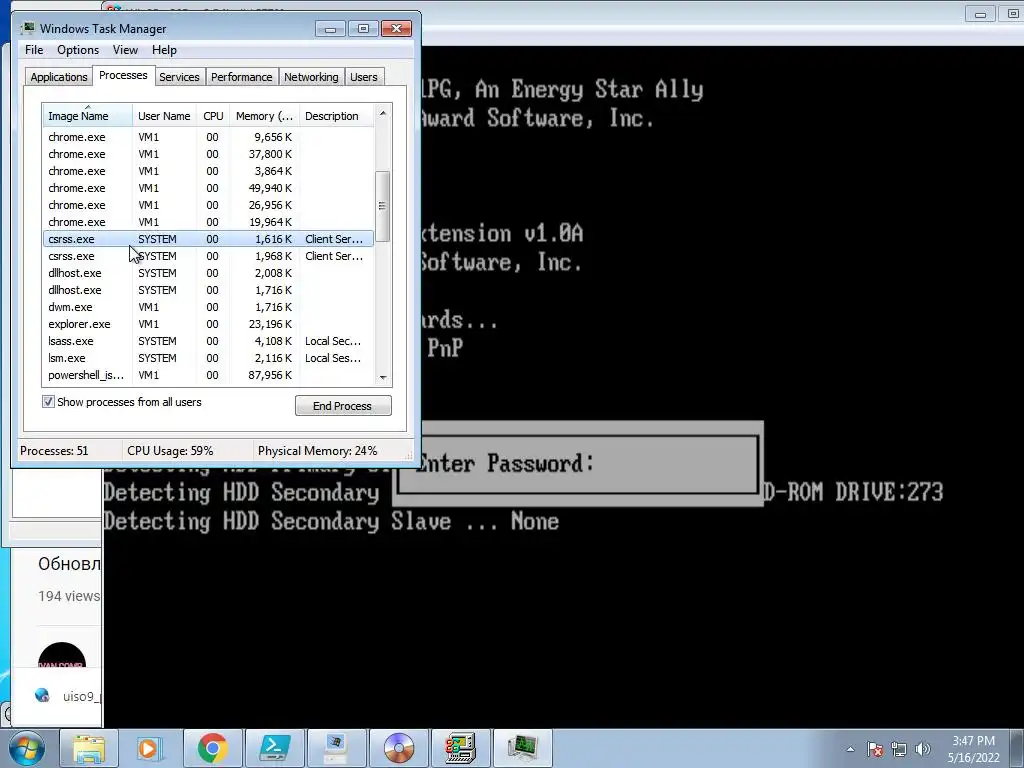
Task: Click process list scroll down arrow
Action: [x=383, y=377]
